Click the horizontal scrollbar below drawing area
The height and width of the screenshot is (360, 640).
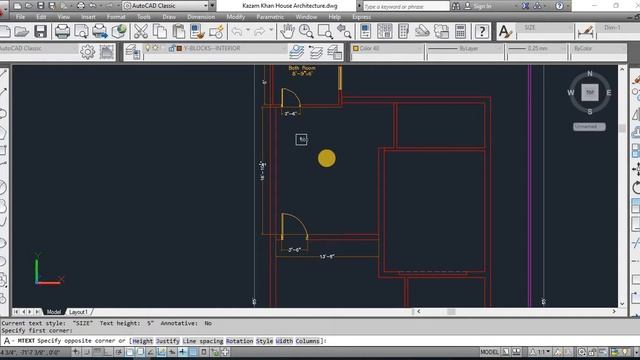[x=516, y=312]
